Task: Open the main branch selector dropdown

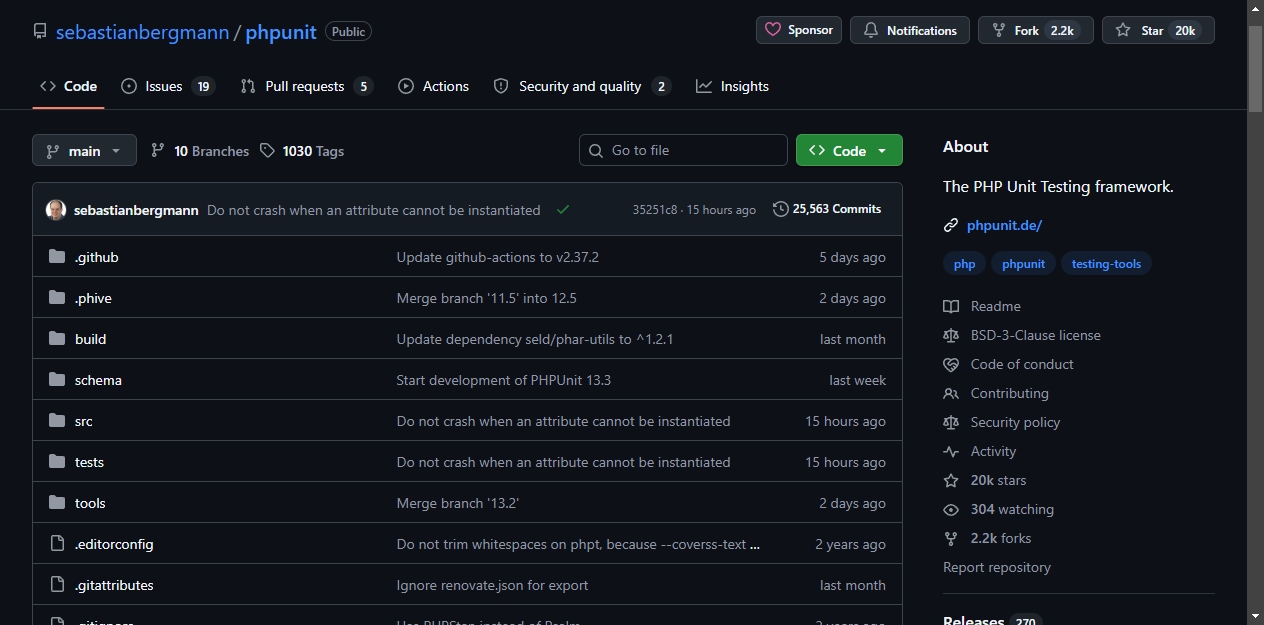Action: tap(84, 151)
